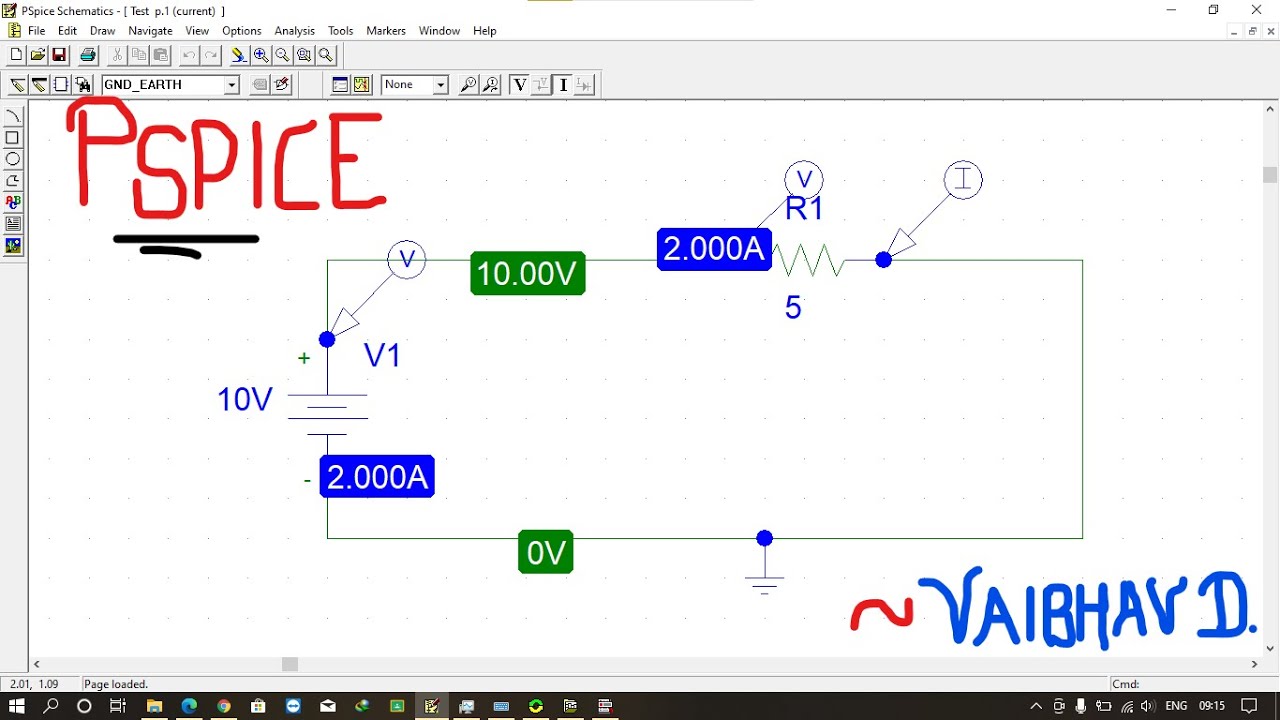The width and height of the screenshot is (1280, 720).
Task: Select the Draw Circle tool
Action: tap(13, 159)
